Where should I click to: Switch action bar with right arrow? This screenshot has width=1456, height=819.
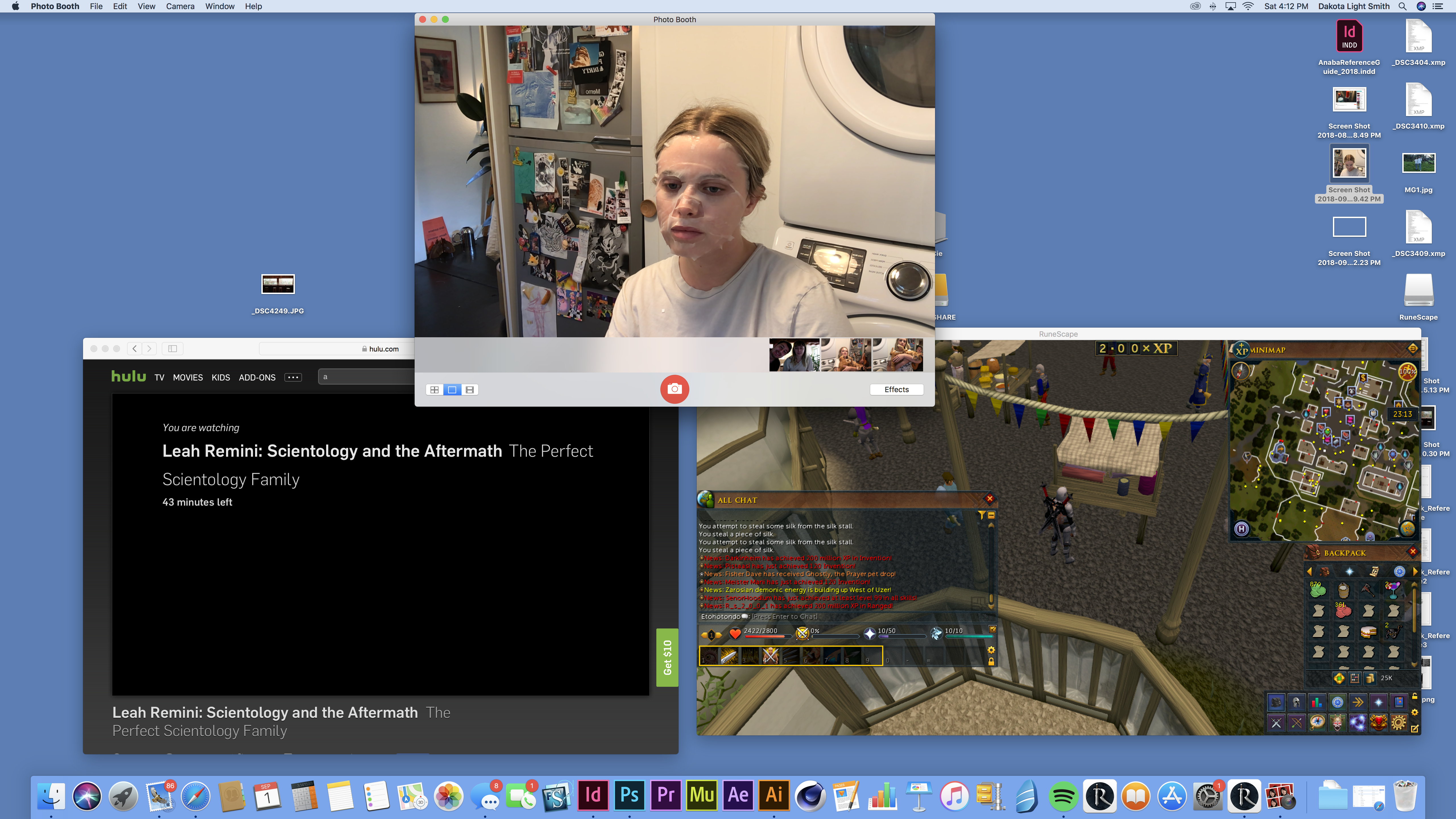(719, 635)
